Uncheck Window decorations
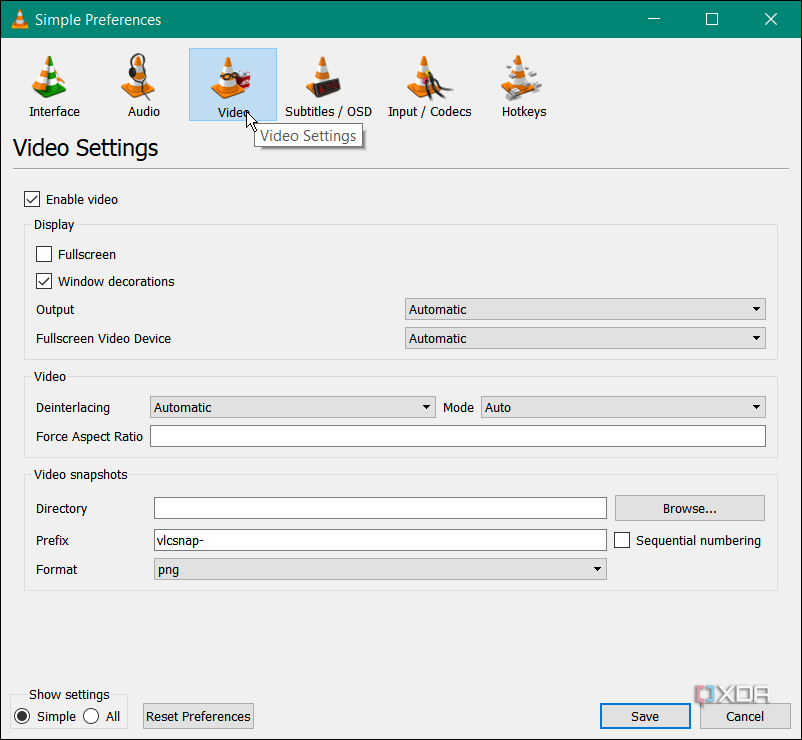The image size is (802, 740). [44, 281]
